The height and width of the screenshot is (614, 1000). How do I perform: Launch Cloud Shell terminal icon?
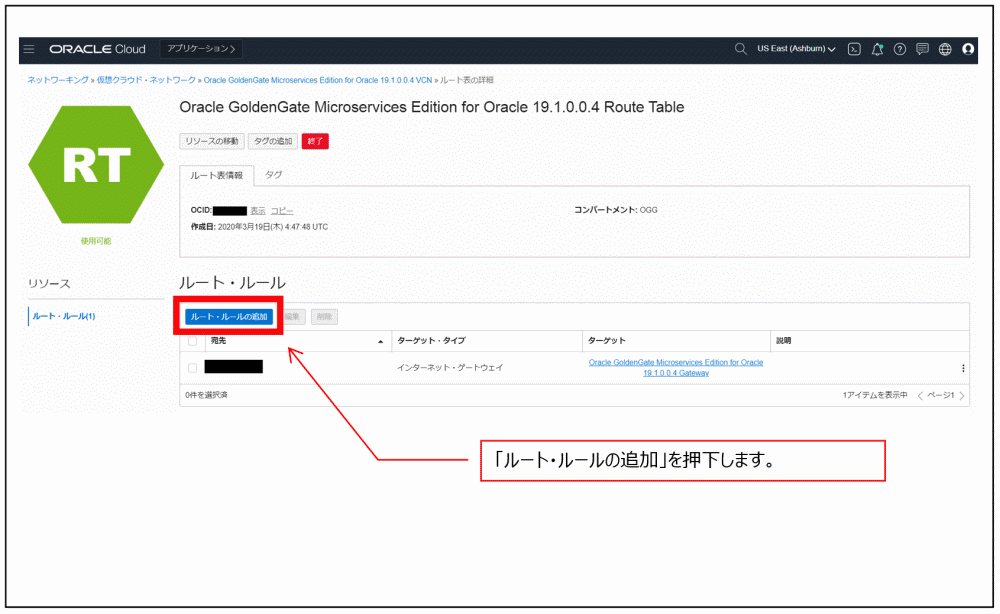[x=854, y=49]
